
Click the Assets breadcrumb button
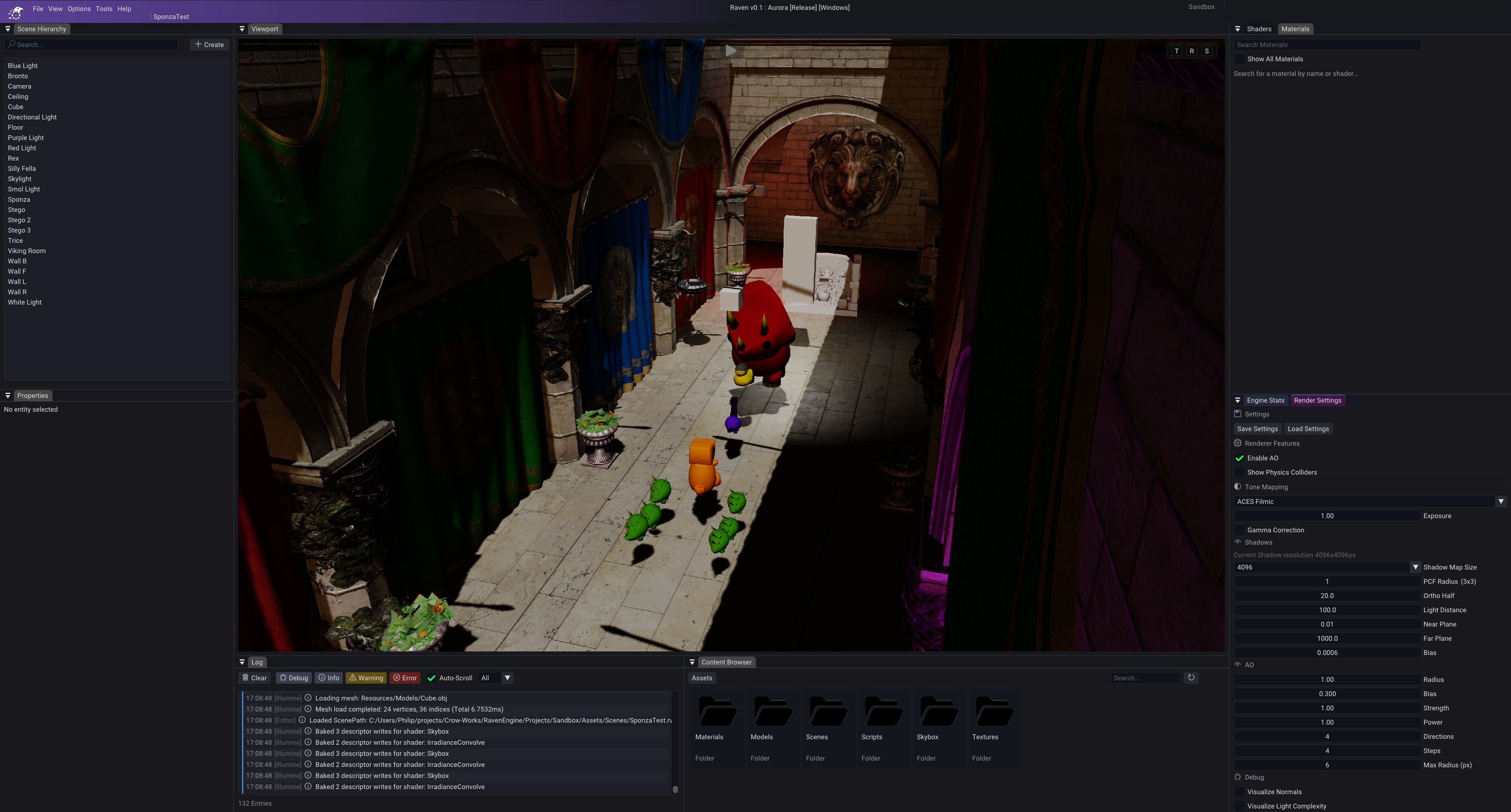click(702, 678)
